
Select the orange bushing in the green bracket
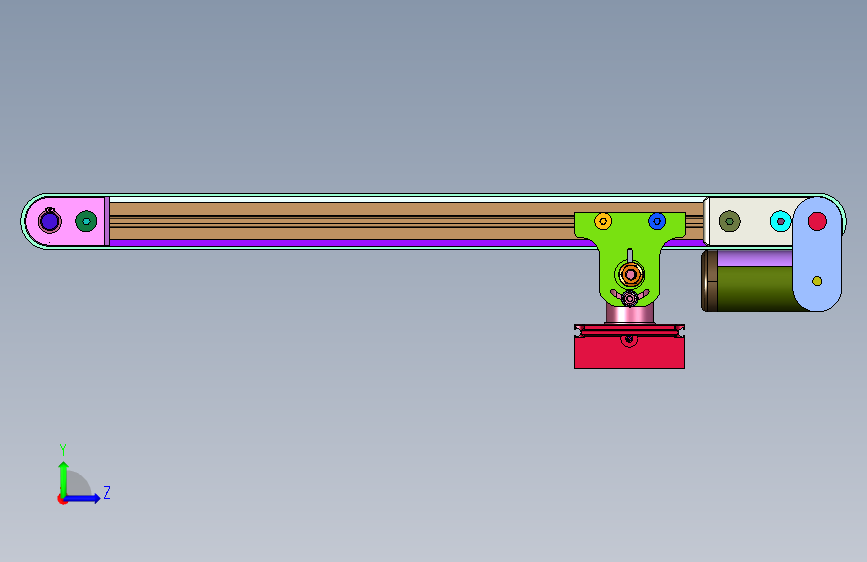(630, 274)
